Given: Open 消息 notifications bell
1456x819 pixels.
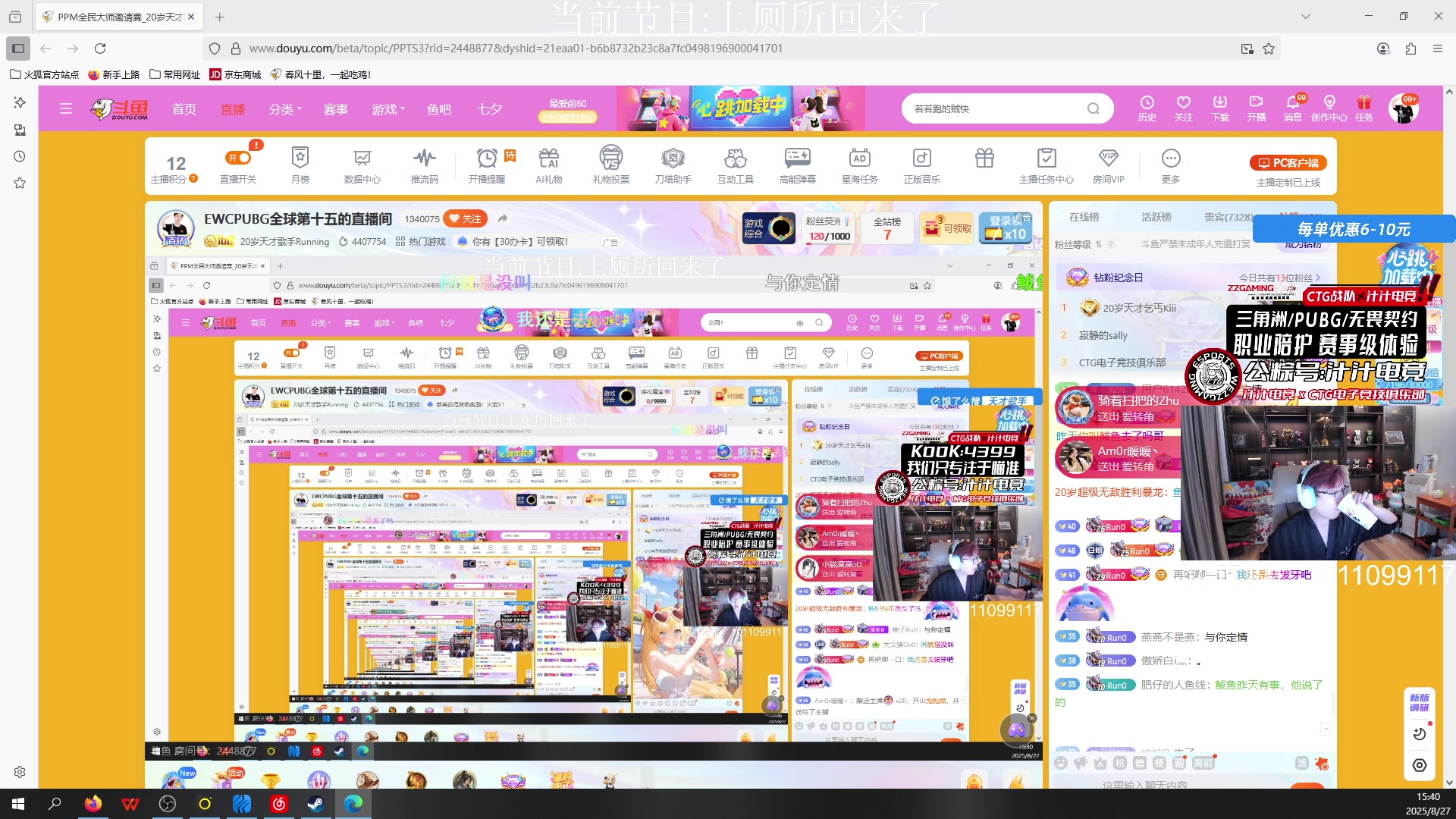Looking at the screenshot, I should tap(1293, 108).
